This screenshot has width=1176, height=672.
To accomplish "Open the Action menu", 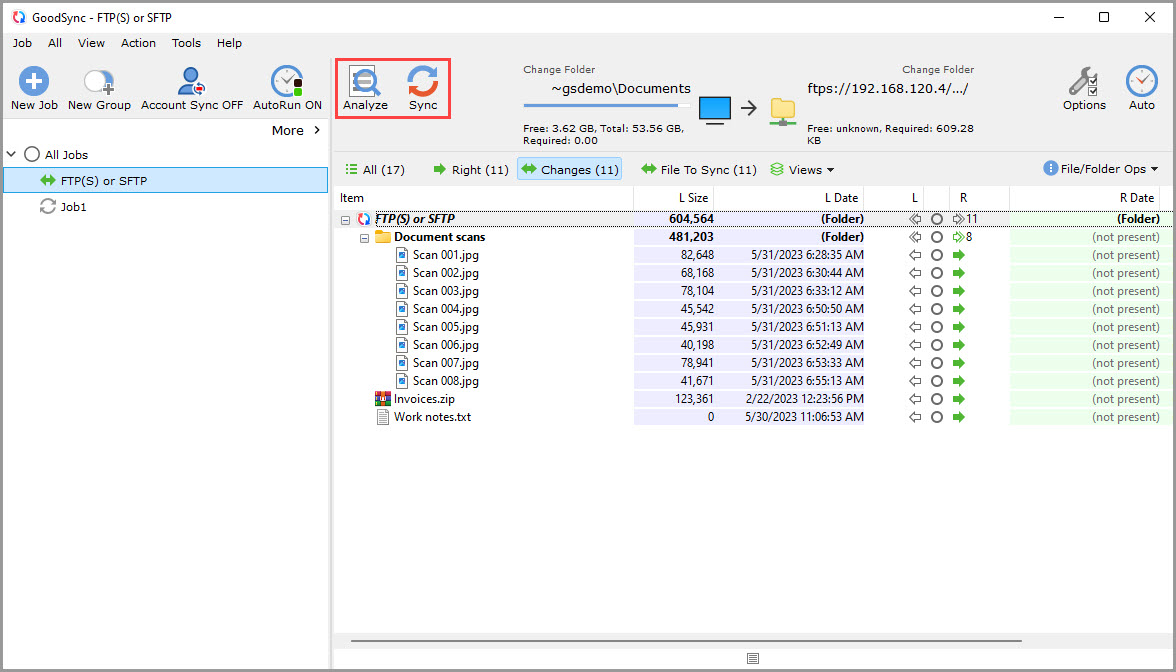I will point(138,43).
